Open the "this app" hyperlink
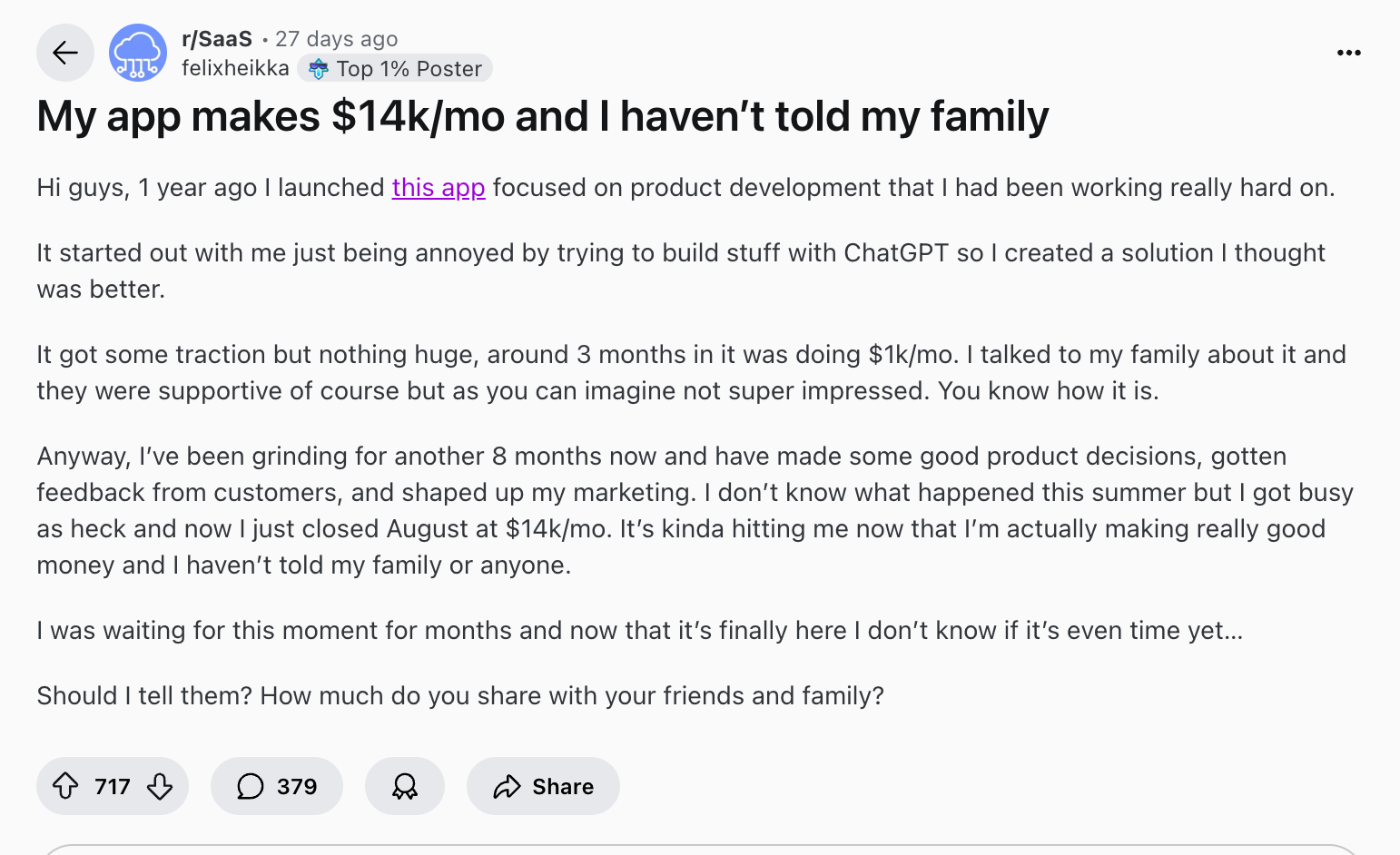 (439, 188)
